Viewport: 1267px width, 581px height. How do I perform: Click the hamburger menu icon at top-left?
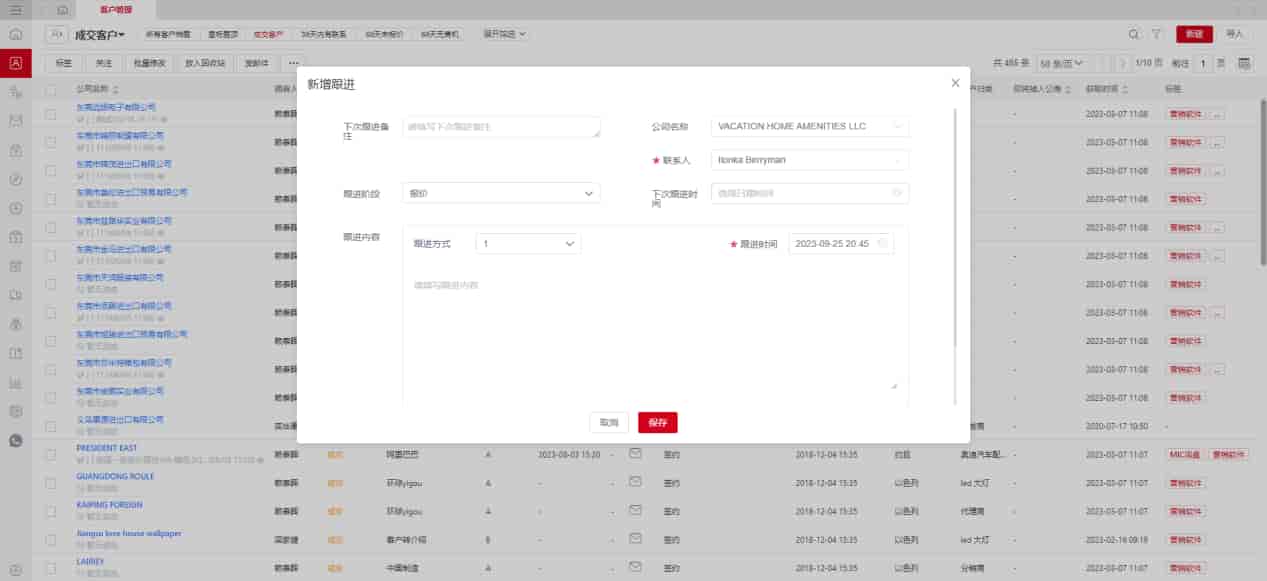(x=15, y=9)
